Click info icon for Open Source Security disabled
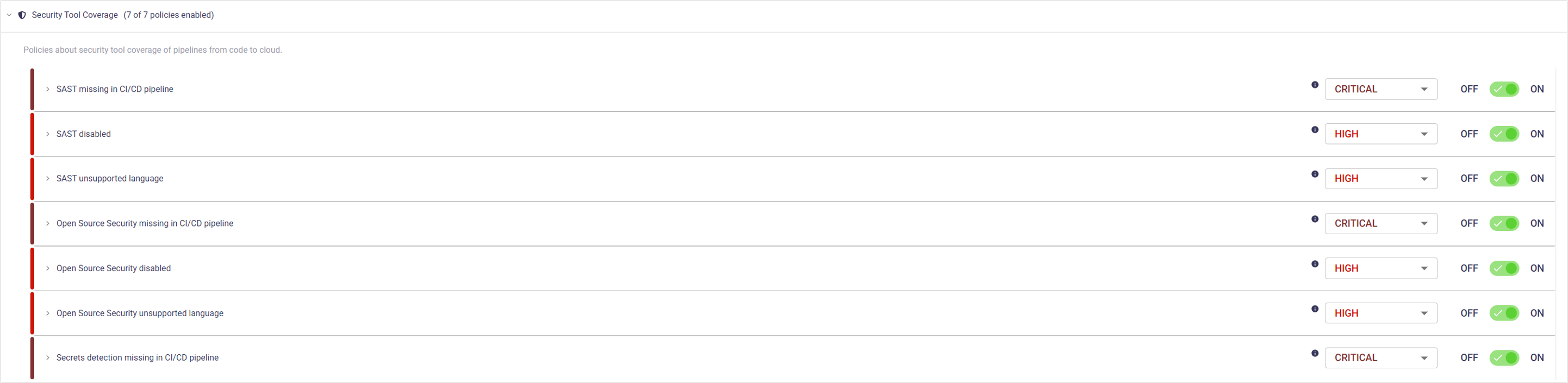Viewport: 1568px width, 383px height. (1315, 265)
